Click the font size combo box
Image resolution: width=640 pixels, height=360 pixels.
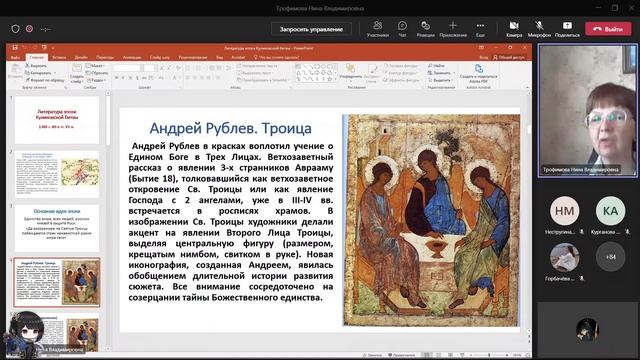coord(149,68)
